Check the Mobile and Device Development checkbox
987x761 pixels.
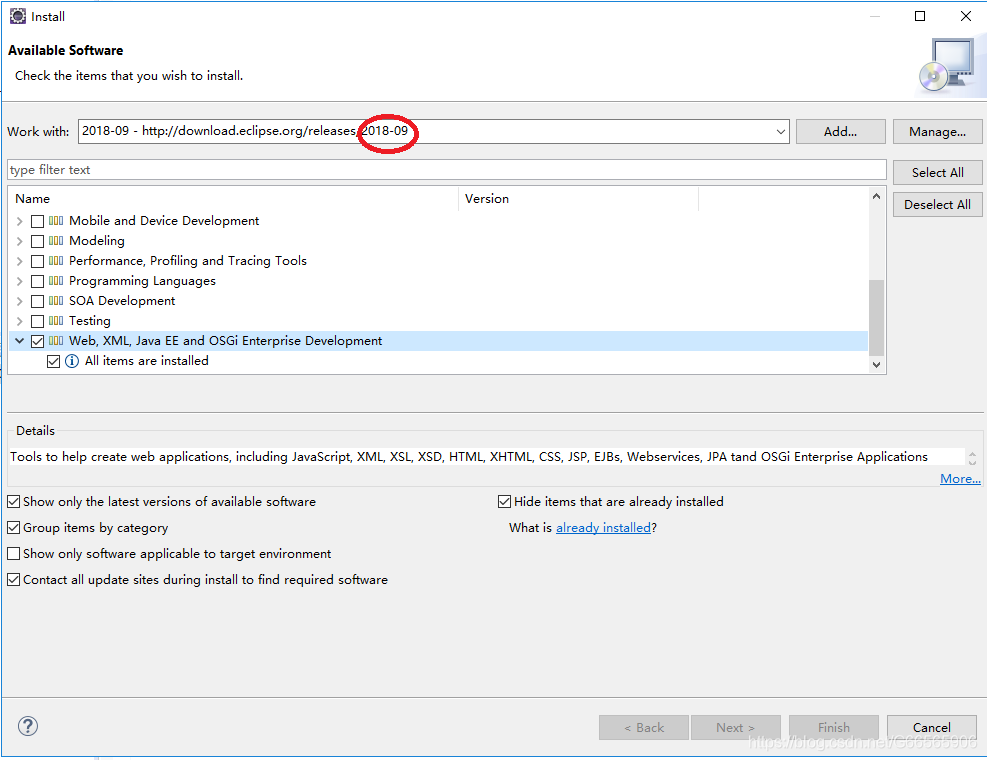[37, 222]
